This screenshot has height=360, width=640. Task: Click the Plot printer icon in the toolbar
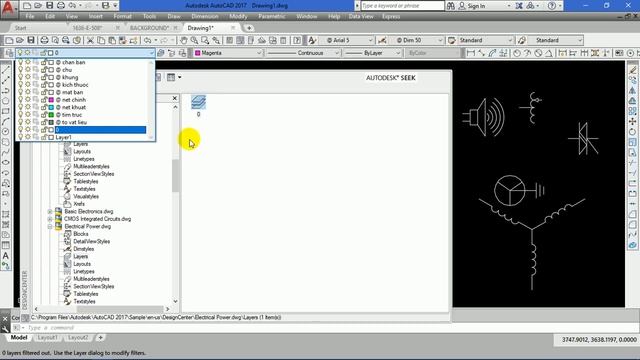point(44,40)
